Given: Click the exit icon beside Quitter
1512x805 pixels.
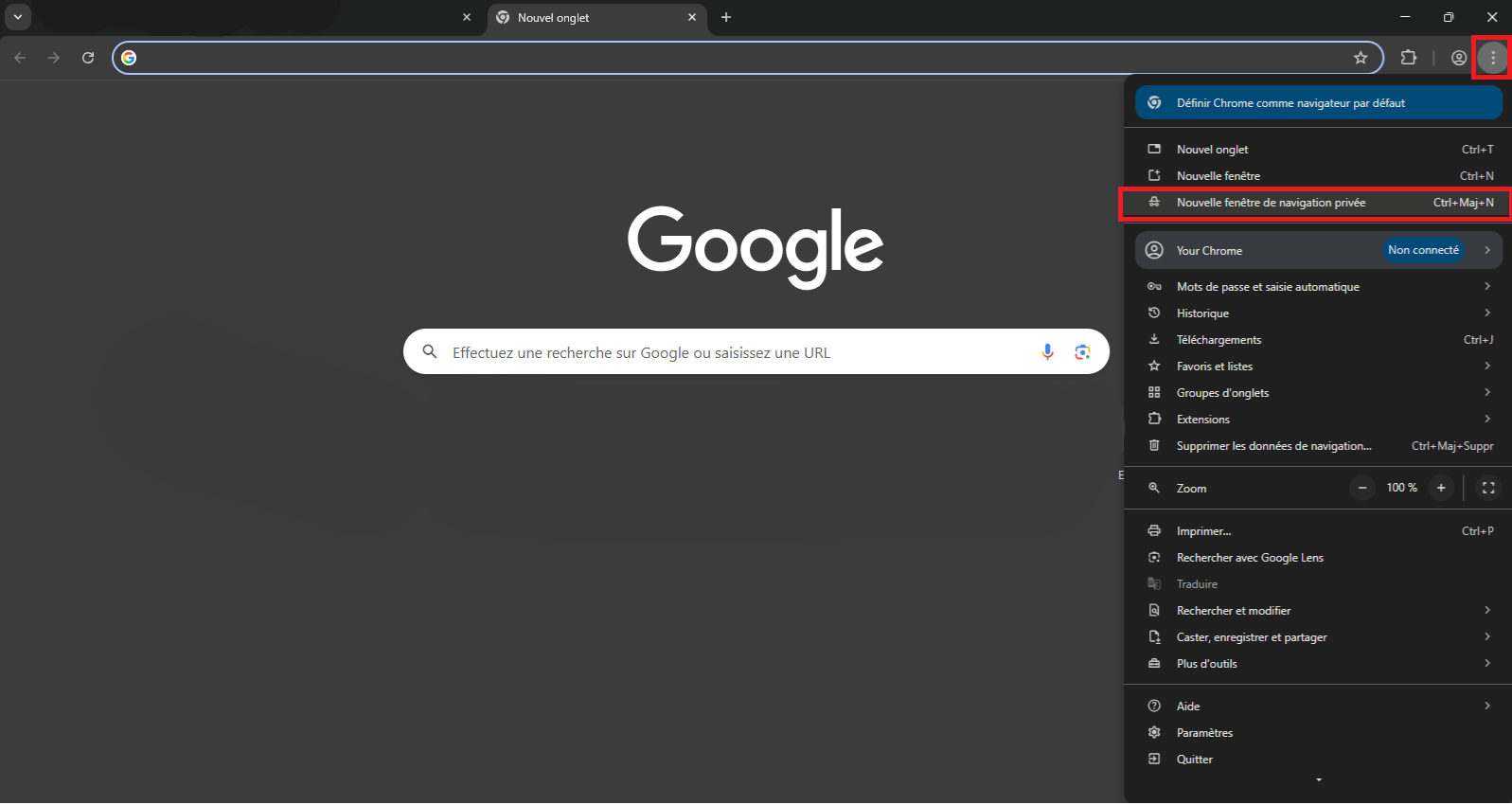Looking at the screenshot, I should pyautogui.click(x=1154, y=759).
